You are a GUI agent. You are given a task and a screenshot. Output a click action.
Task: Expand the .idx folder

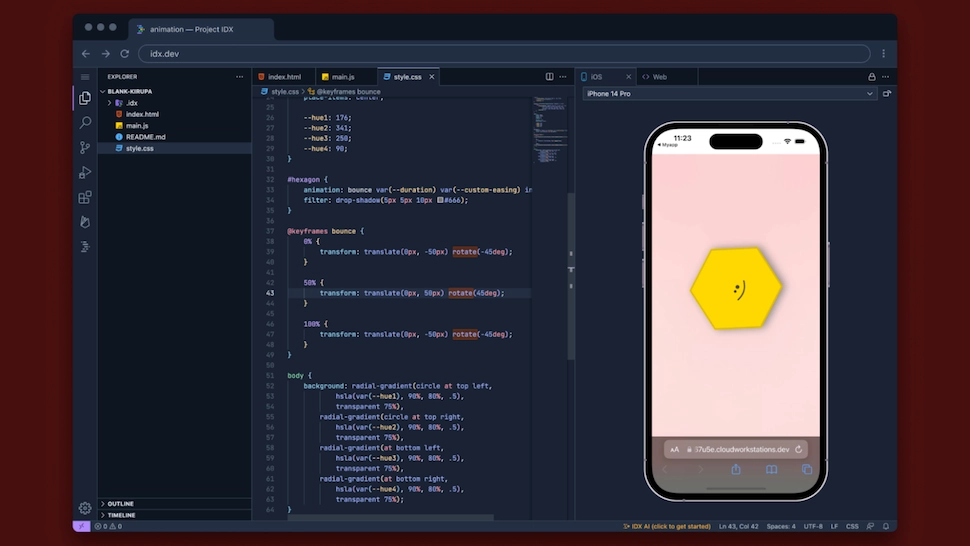click(x=109, y=103)
